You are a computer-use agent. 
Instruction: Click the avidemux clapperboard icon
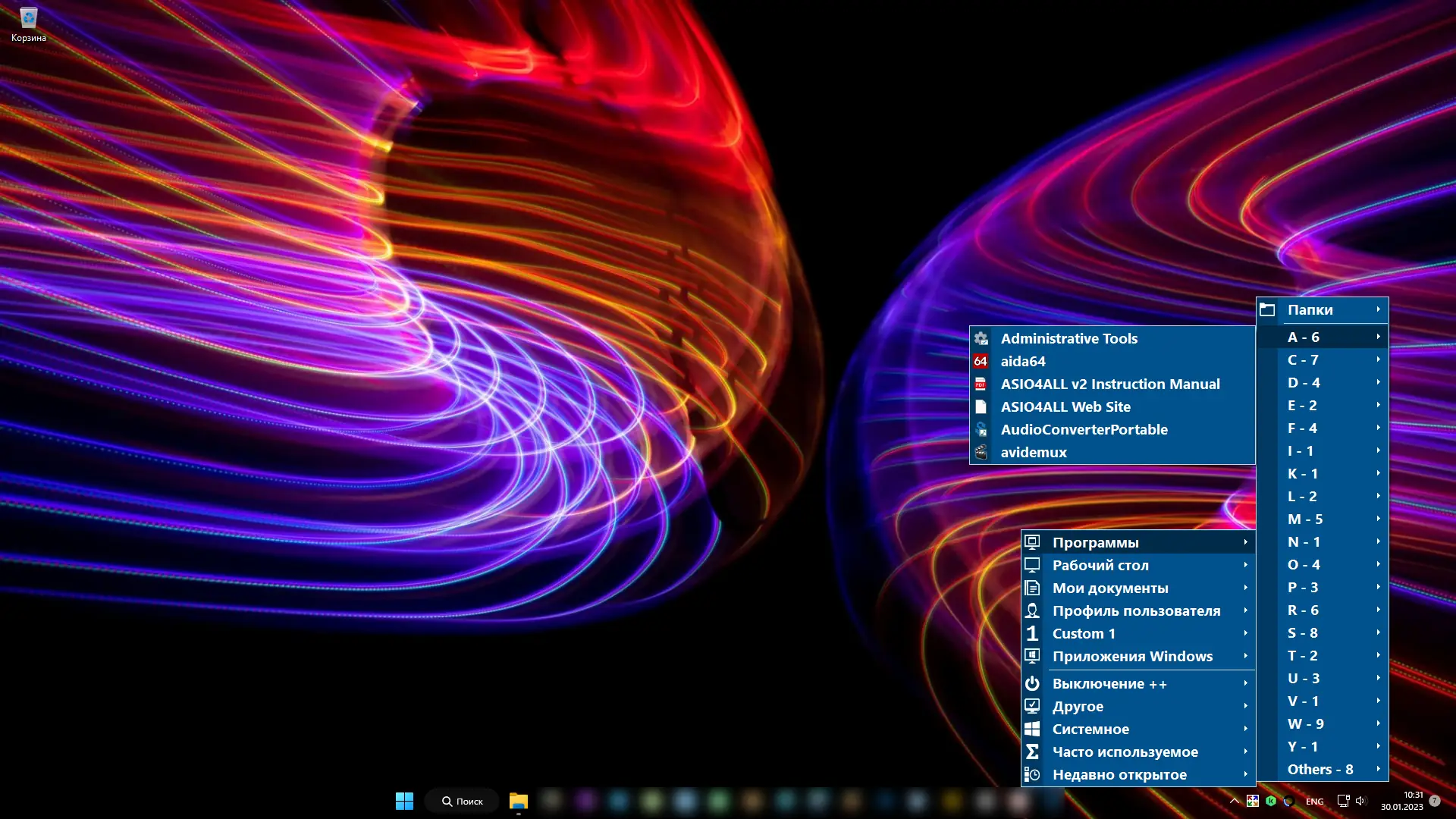click(981, 453)
